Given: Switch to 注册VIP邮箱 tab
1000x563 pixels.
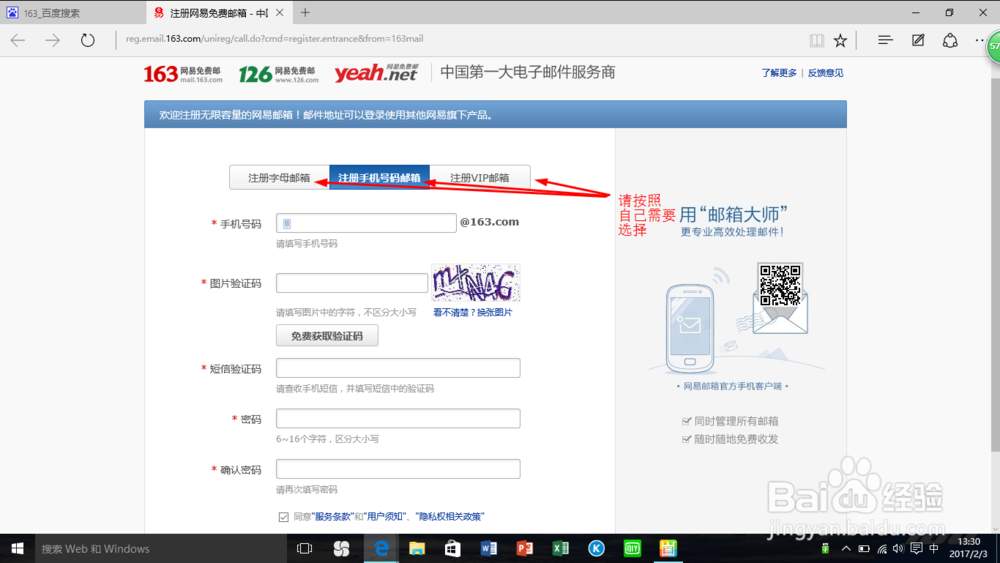Looking at the screenshot, I should tap(480, 177).
